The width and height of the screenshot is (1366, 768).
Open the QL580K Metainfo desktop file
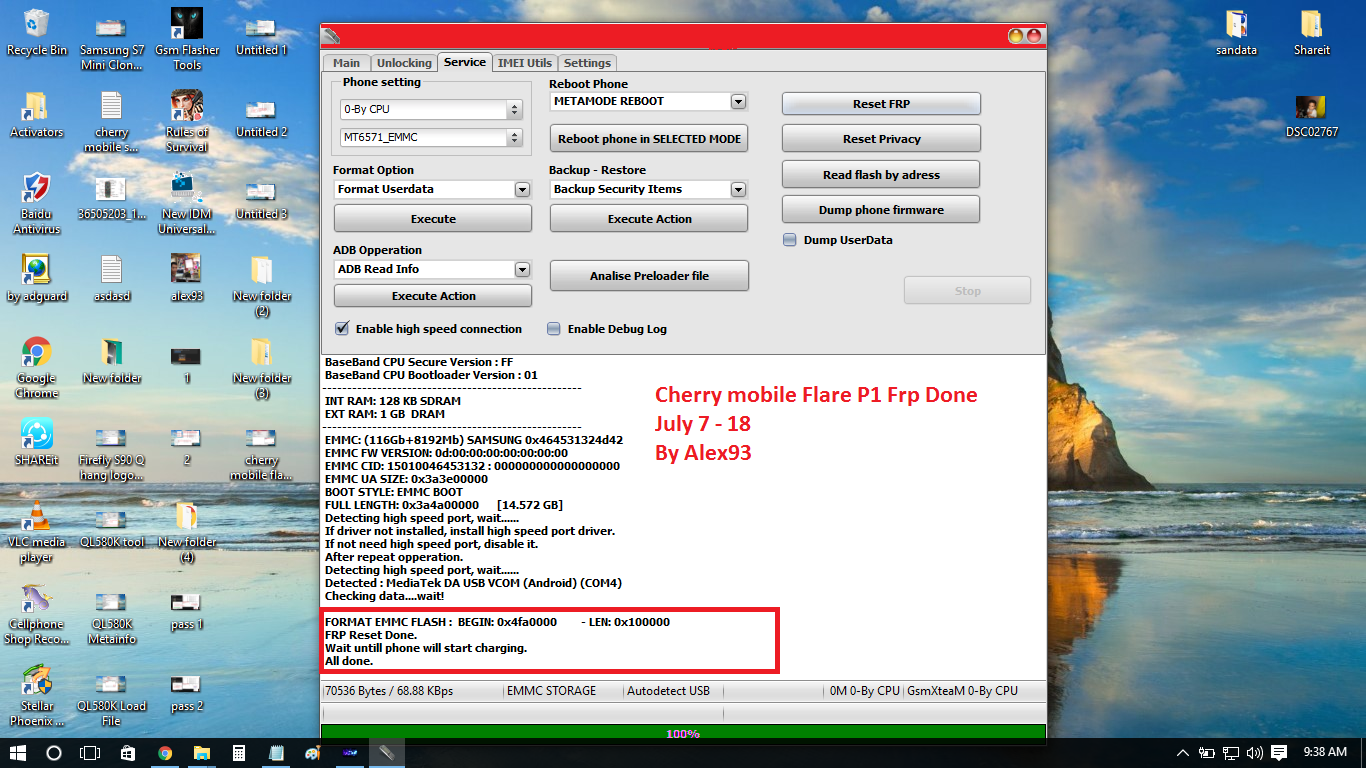(x=111, y=614)
